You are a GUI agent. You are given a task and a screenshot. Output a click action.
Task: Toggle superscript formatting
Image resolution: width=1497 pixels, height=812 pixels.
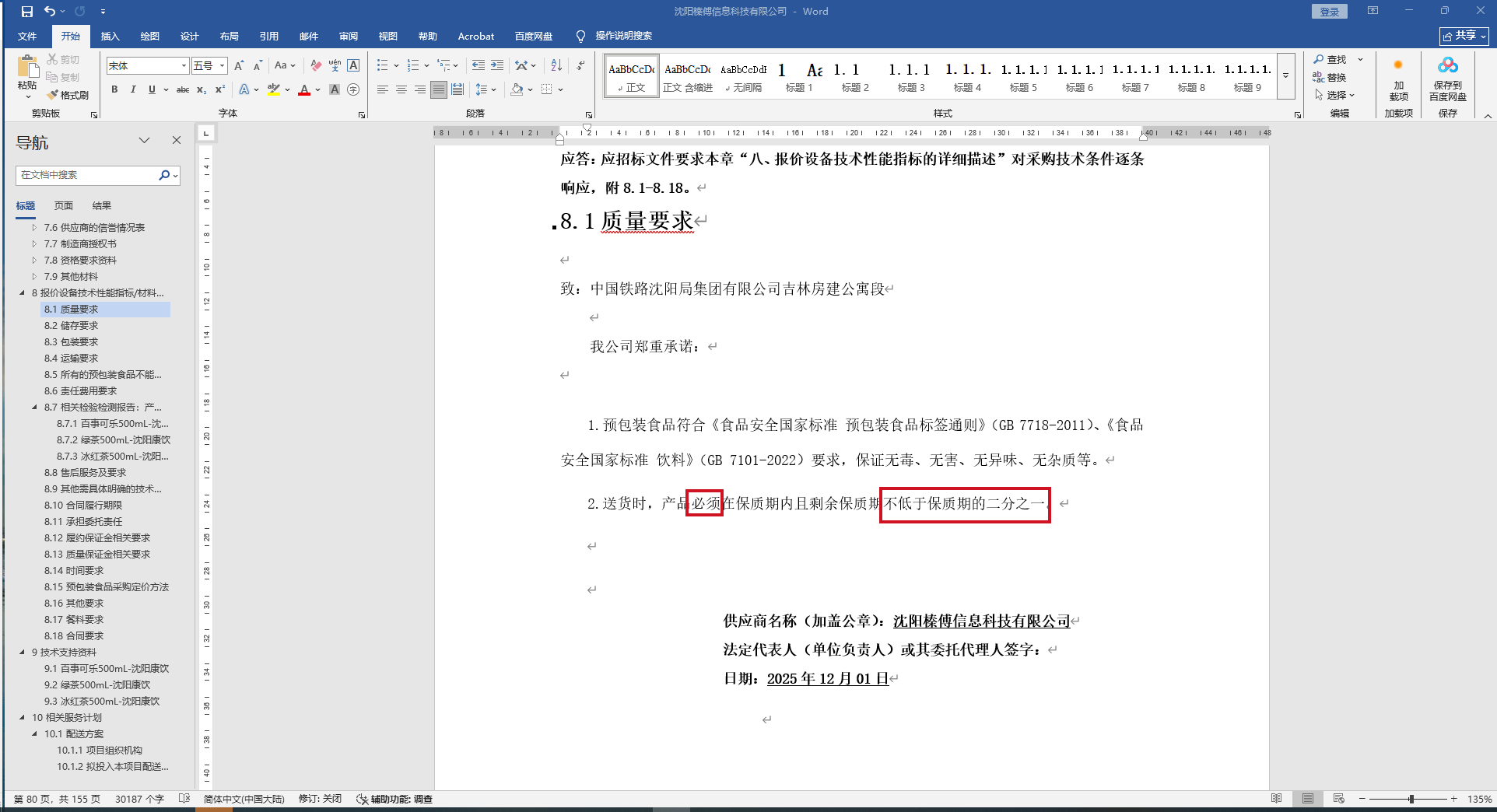pyautogui.click(x=220, y=89)
